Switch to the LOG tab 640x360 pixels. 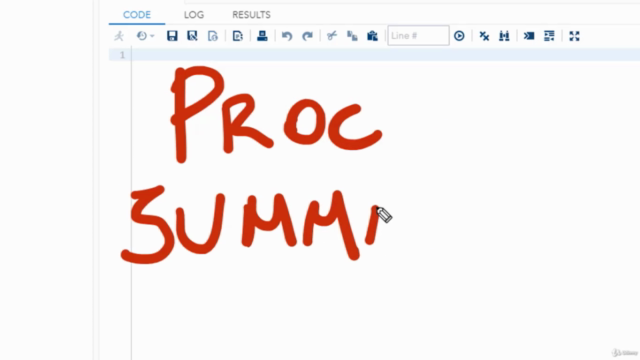[194, 15]
